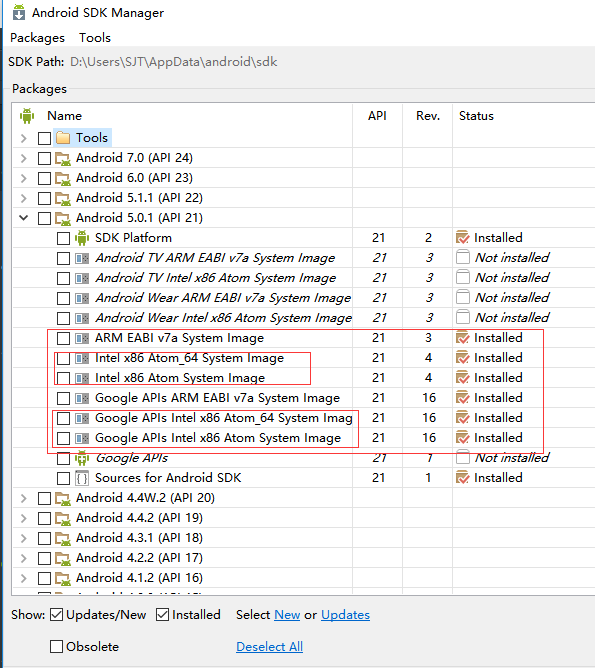The height and width of the screenshot is (668, 595).
Task: Click the Android TV ARM EABI image icon
Action: click(82, 258)
